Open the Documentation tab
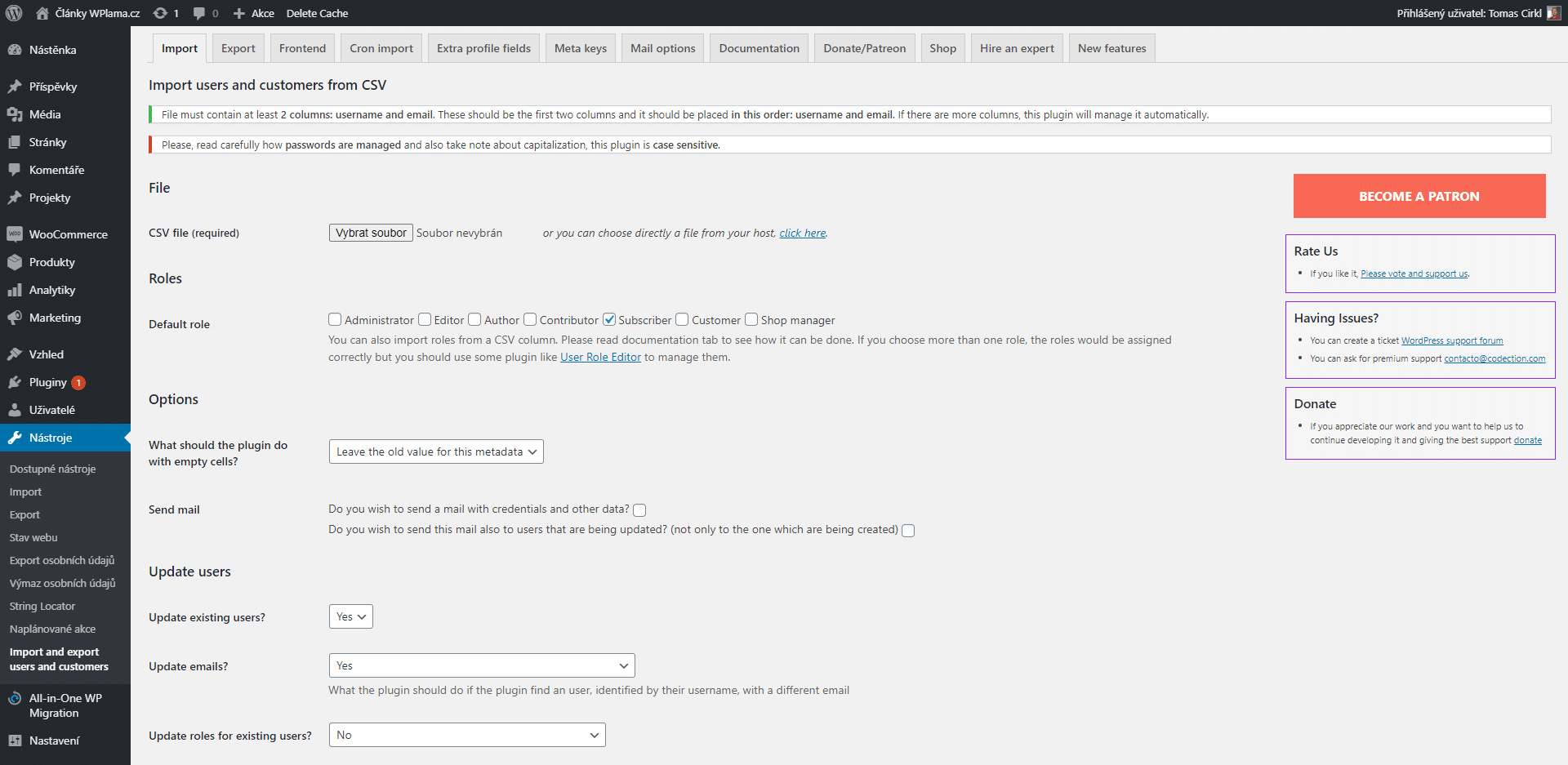1568x765 pixels. [759, 48]
